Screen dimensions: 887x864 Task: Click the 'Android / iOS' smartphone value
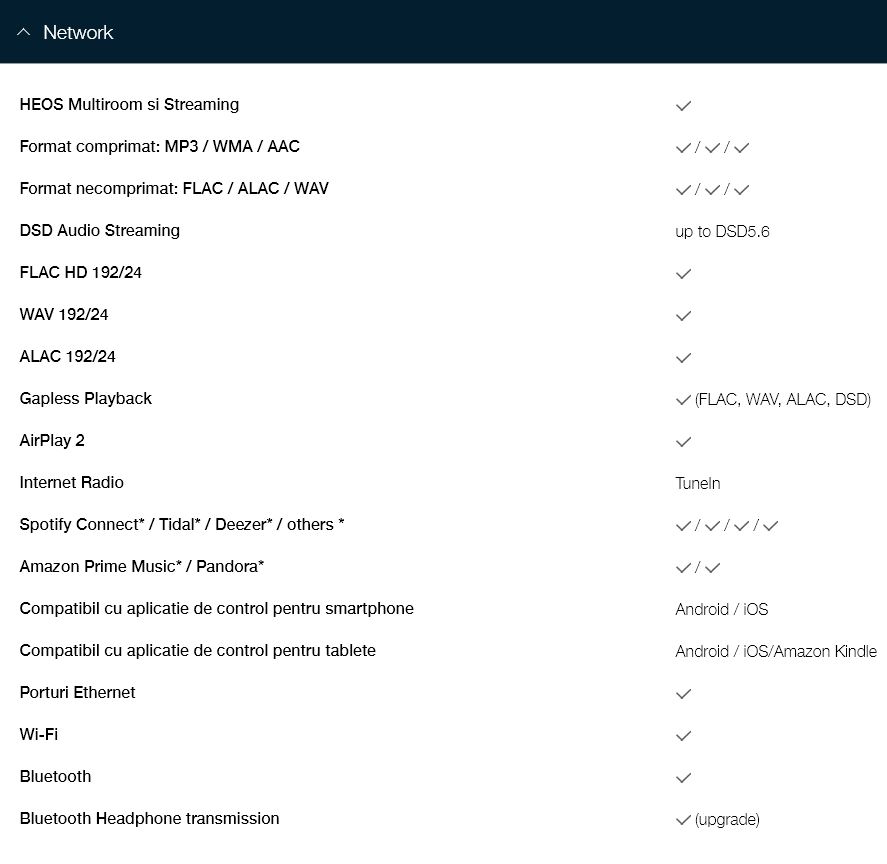pos(722,609)
